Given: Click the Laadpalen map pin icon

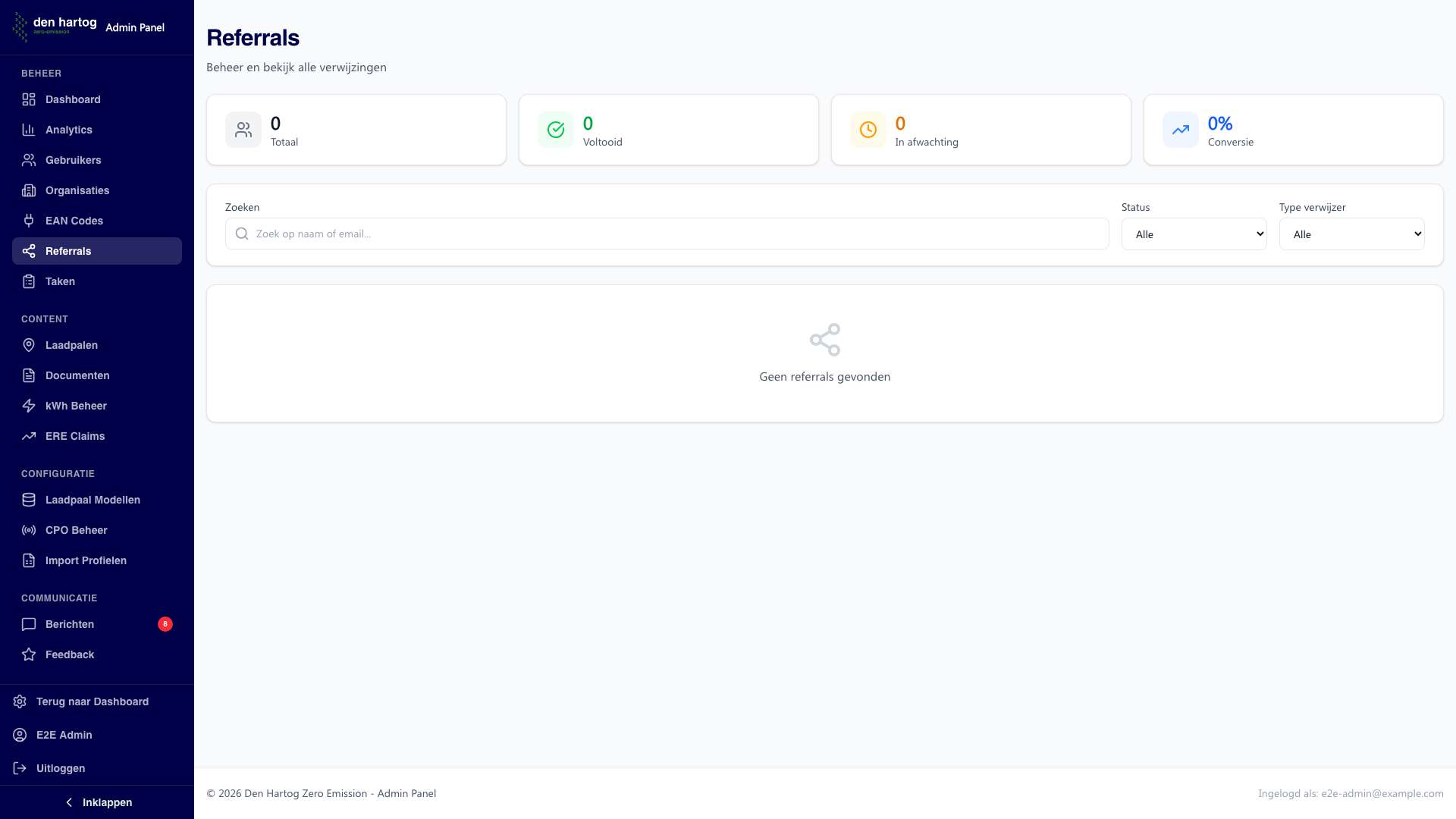Looking at the screenshot, I should (29, 345).
